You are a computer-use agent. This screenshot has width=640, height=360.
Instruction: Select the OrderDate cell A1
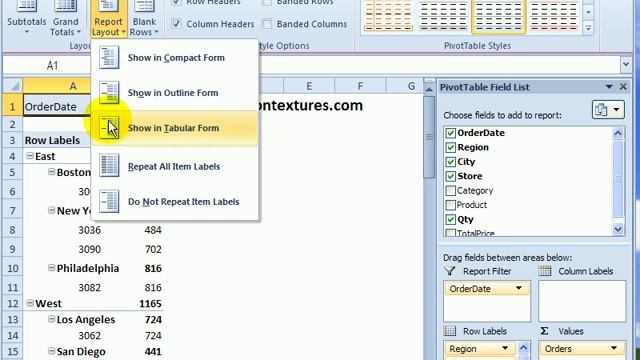(x=57, y=106)
